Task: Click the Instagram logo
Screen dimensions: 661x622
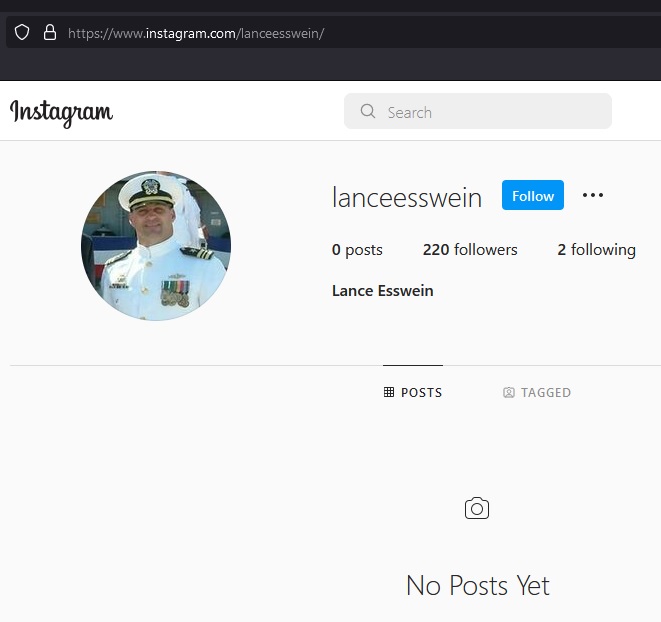Action: pyautogui.click(x=61, y=112)
